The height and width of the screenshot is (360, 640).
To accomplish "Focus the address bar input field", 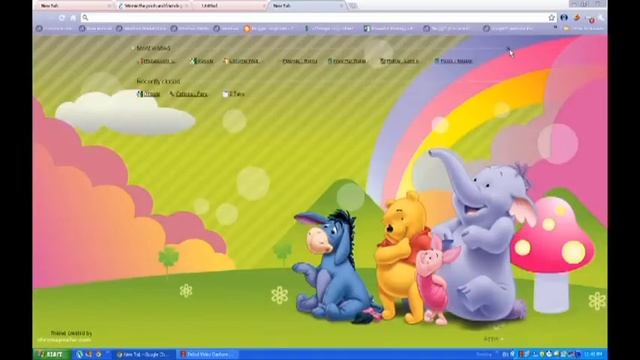I will pyautogui.click(x=318, y=18).
